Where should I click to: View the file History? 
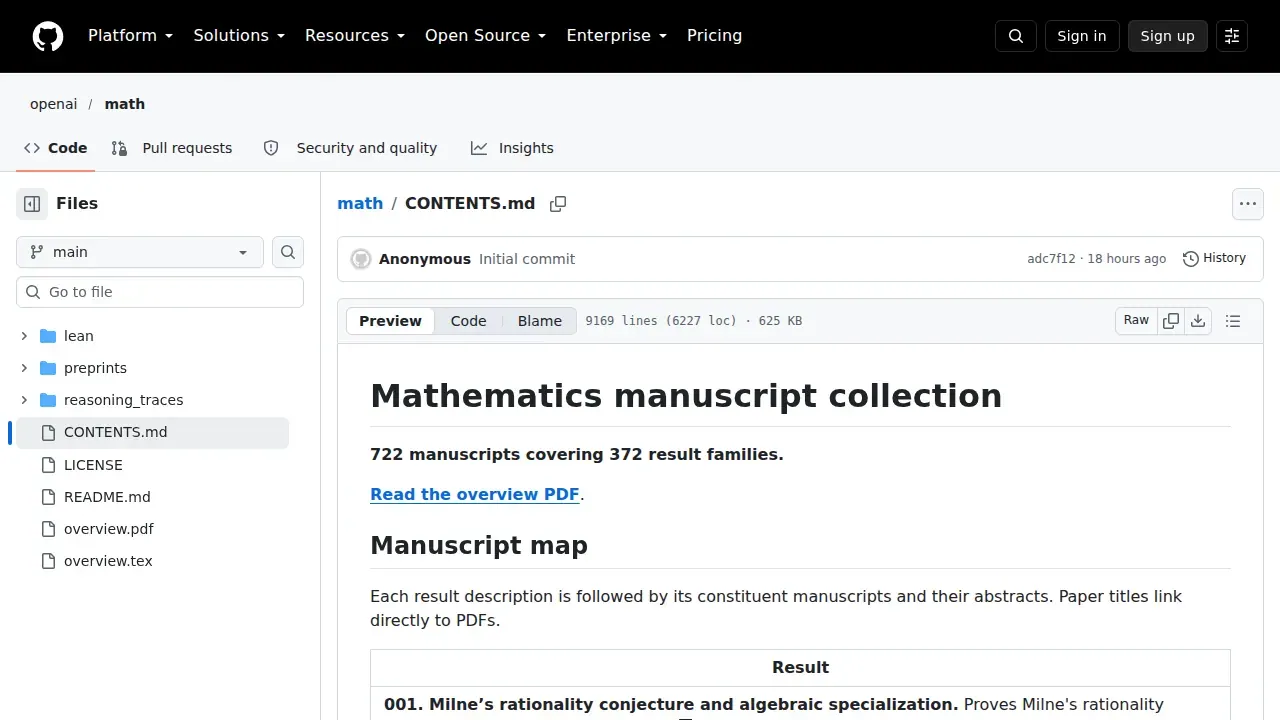click(x=1214, y=258)
